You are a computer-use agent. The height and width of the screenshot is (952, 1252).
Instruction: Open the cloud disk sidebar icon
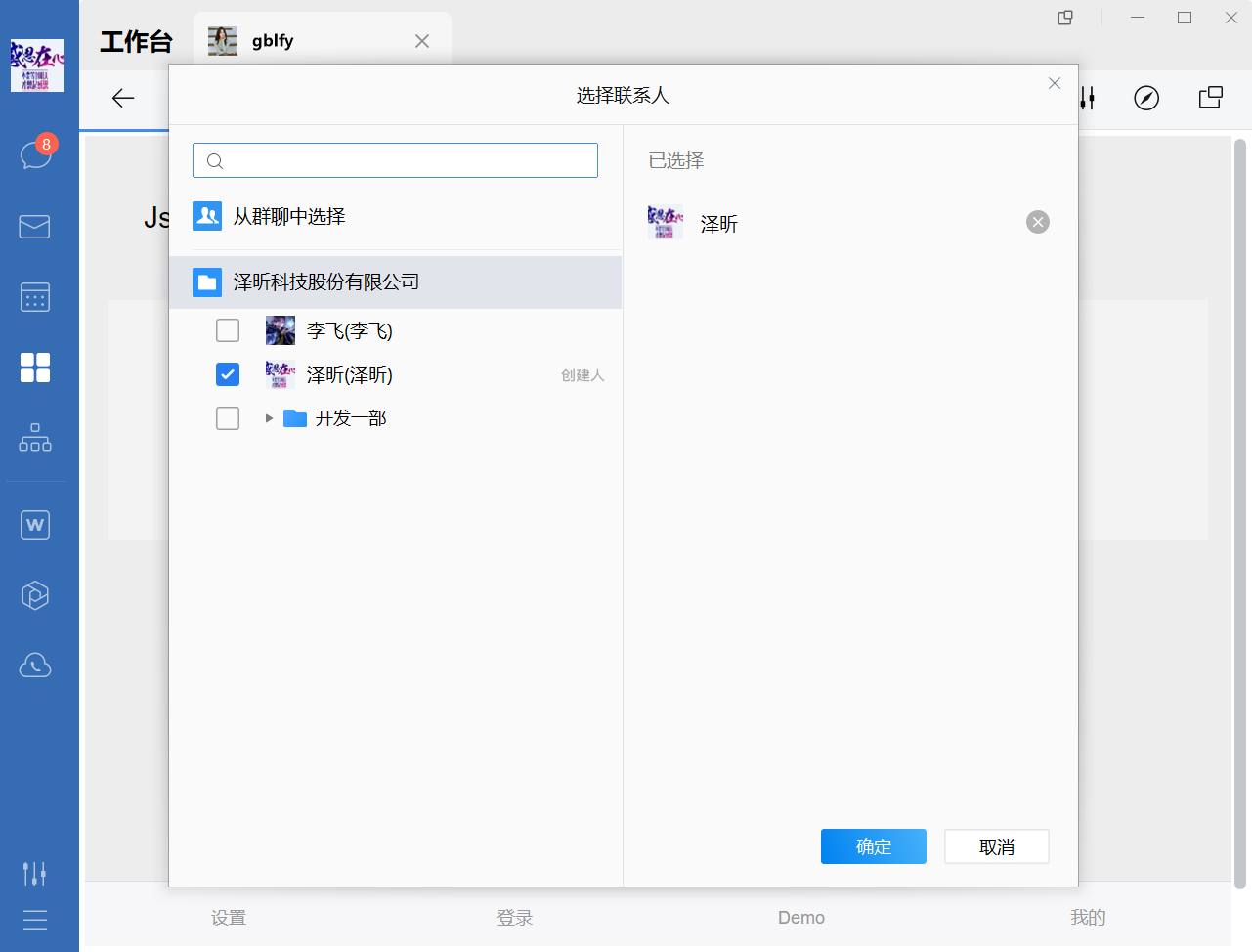[35, 666]
